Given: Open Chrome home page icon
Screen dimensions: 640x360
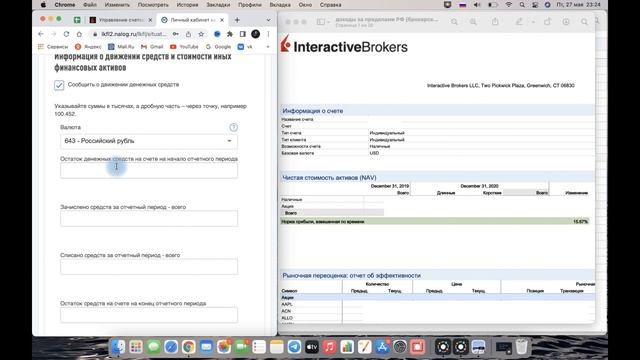Looking at the screenshot, I should pyautogui.click(x=79, y=34).
